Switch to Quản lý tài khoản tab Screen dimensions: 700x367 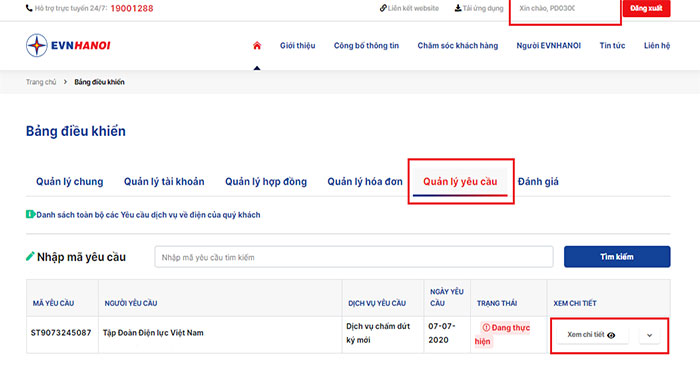(x=164, y=181)
